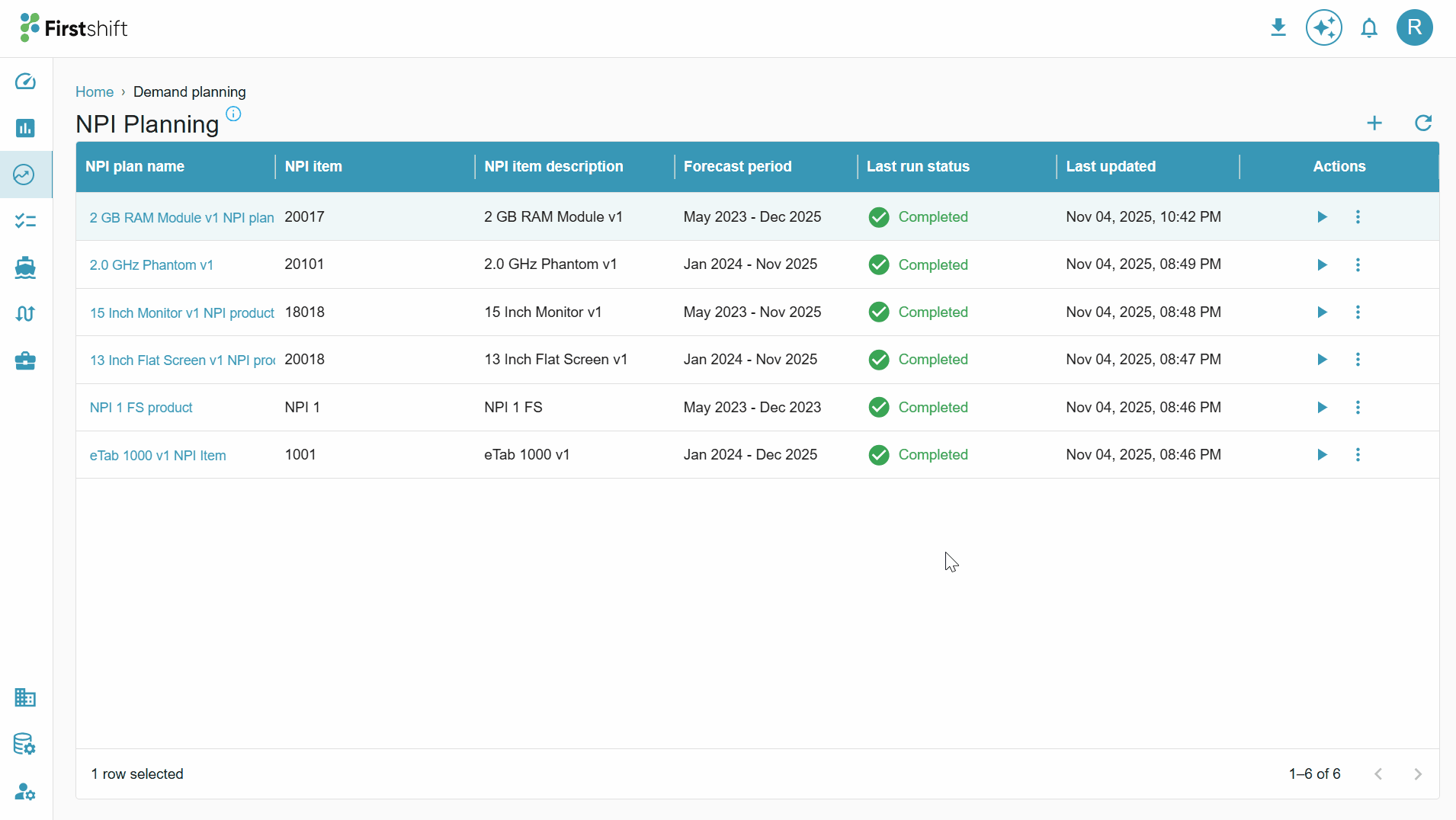
Task: Open the AI sparkle assistant icon
Action: [x=1324, y=28]
